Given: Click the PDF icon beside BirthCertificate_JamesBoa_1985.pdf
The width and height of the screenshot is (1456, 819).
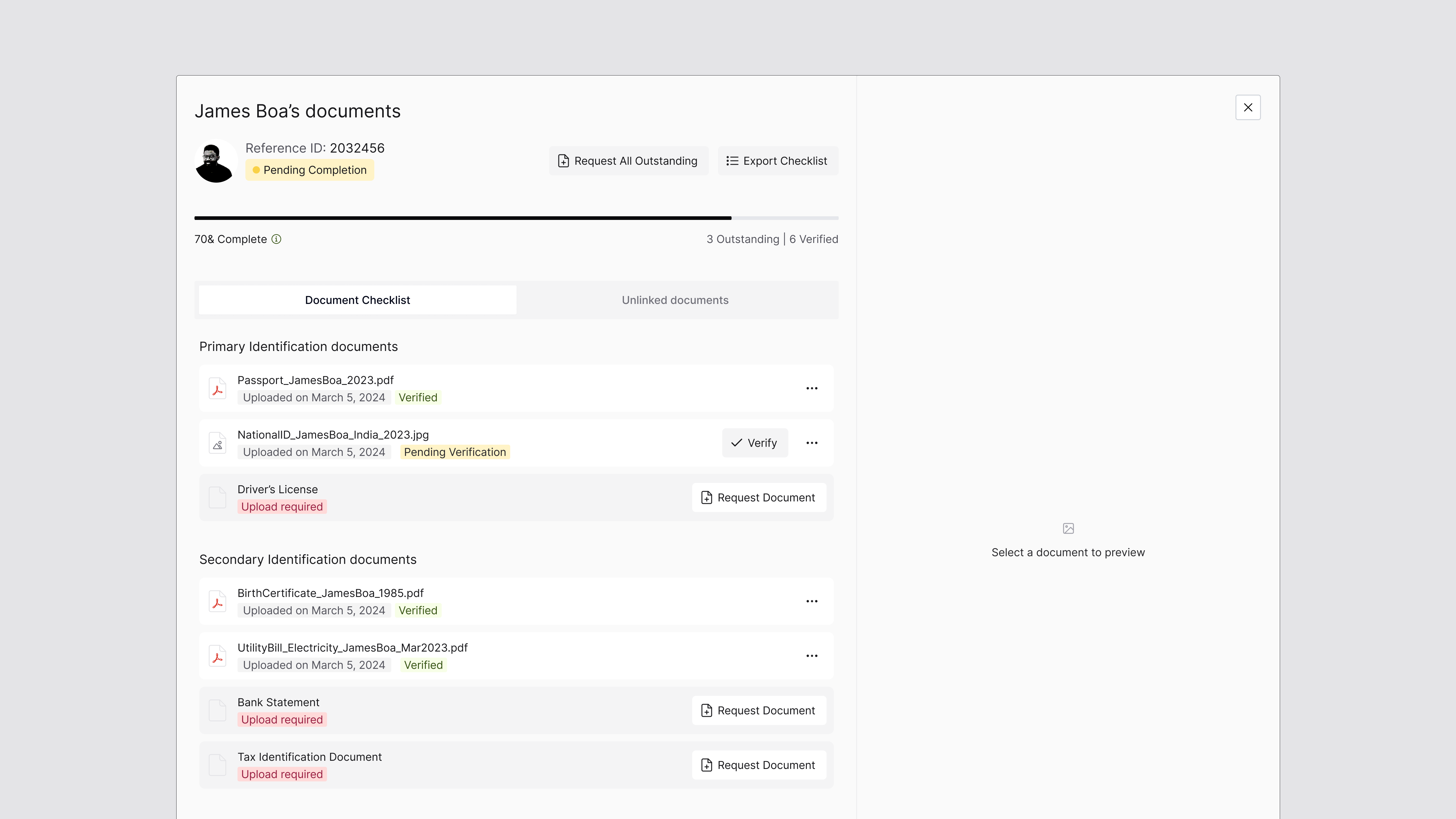Looking at the screenshot, I should tap(217, 602).
